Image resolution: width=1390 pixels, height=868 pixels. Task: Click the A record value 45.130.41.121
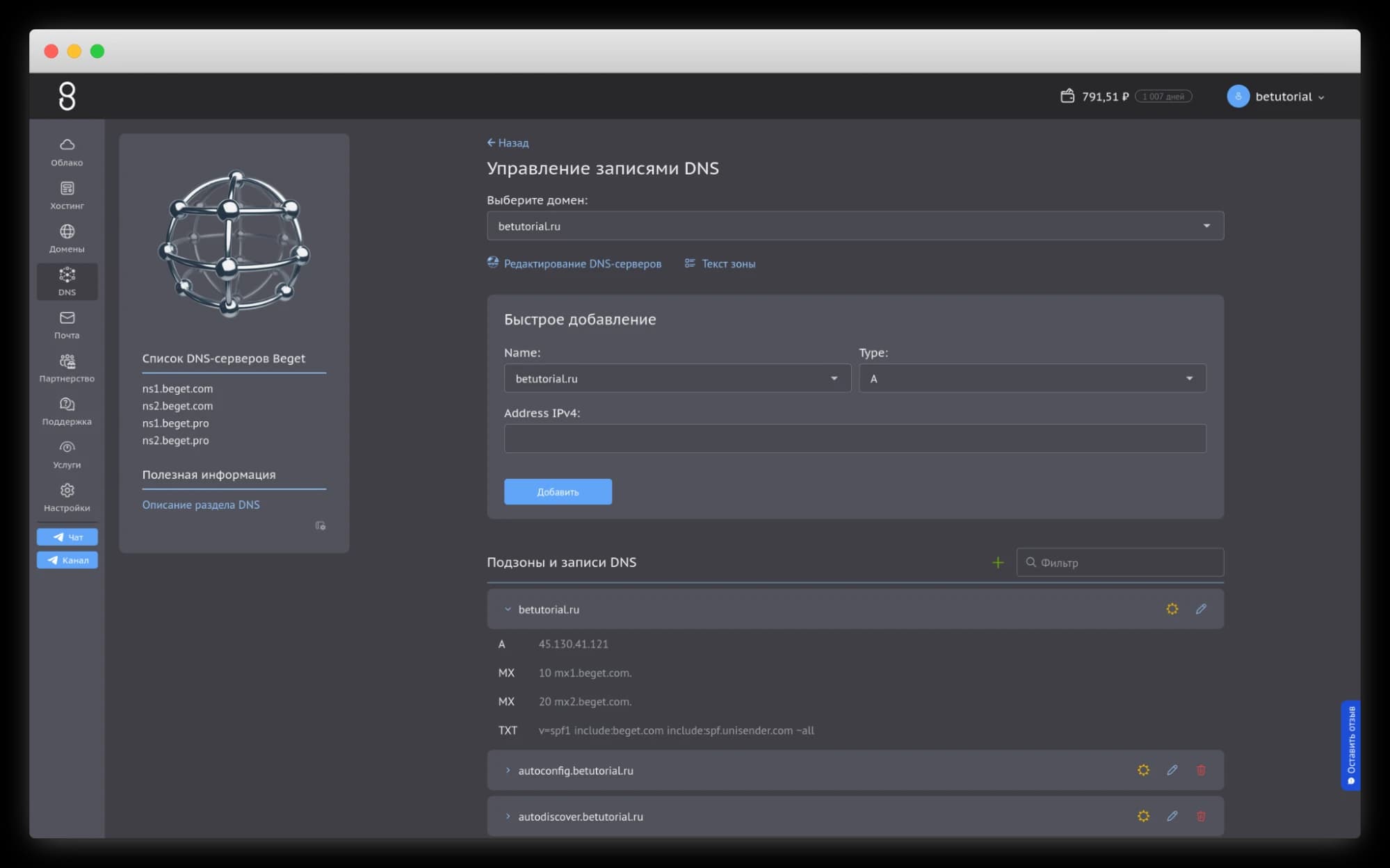(573, 644)
